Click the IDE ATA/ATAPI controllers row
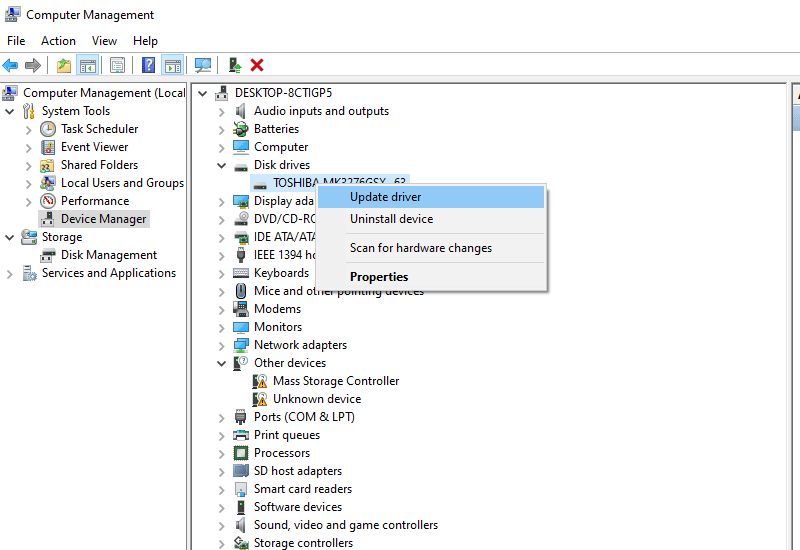 pyautogui.click(x=285, y=237)
